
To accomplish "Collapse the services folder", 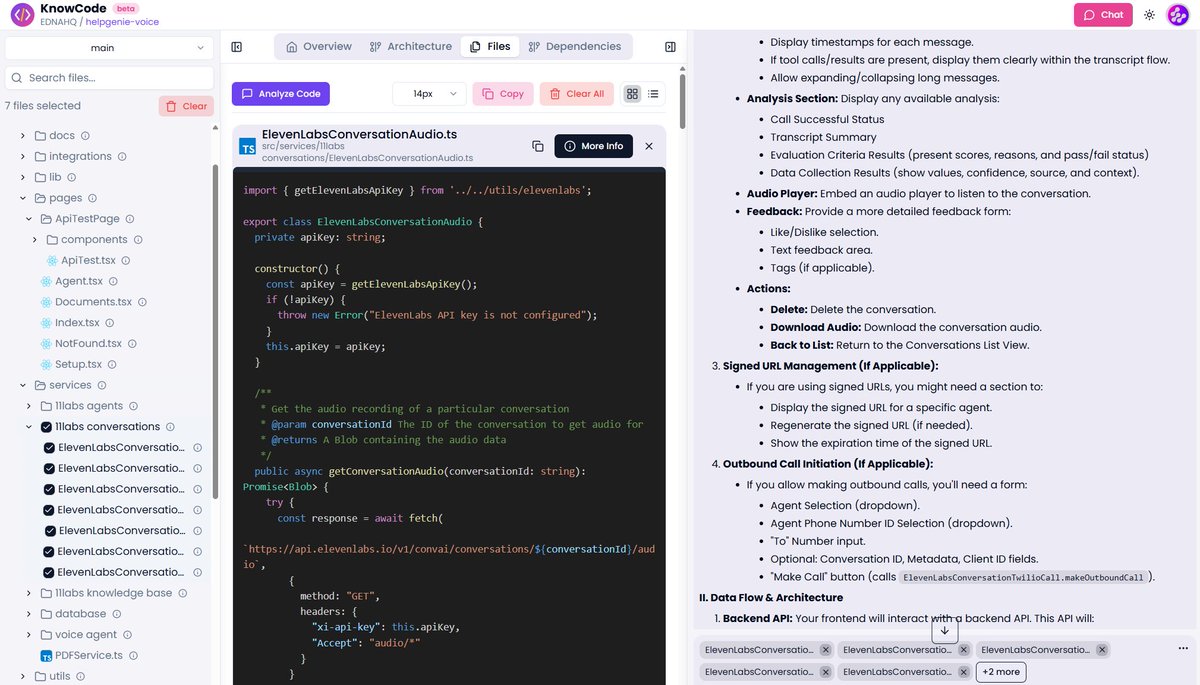I will [x=24, y=385].
